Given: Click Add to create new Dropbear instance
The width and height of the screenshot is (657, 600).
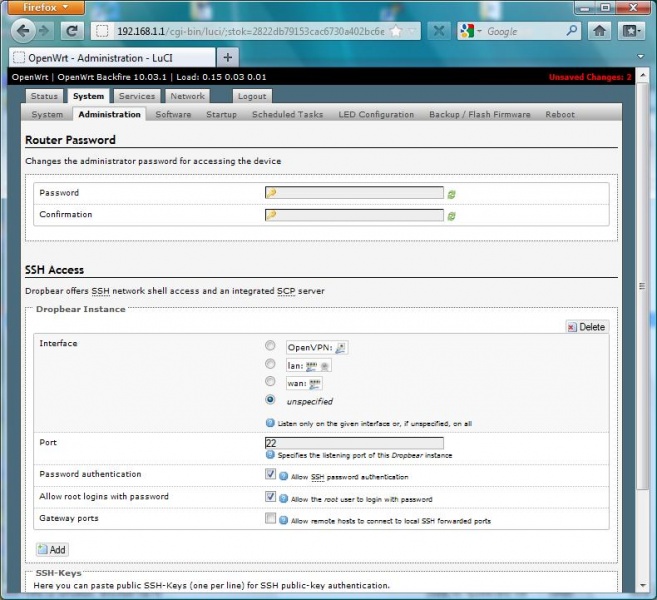Looking at the screenshot, I should point(52,550).
